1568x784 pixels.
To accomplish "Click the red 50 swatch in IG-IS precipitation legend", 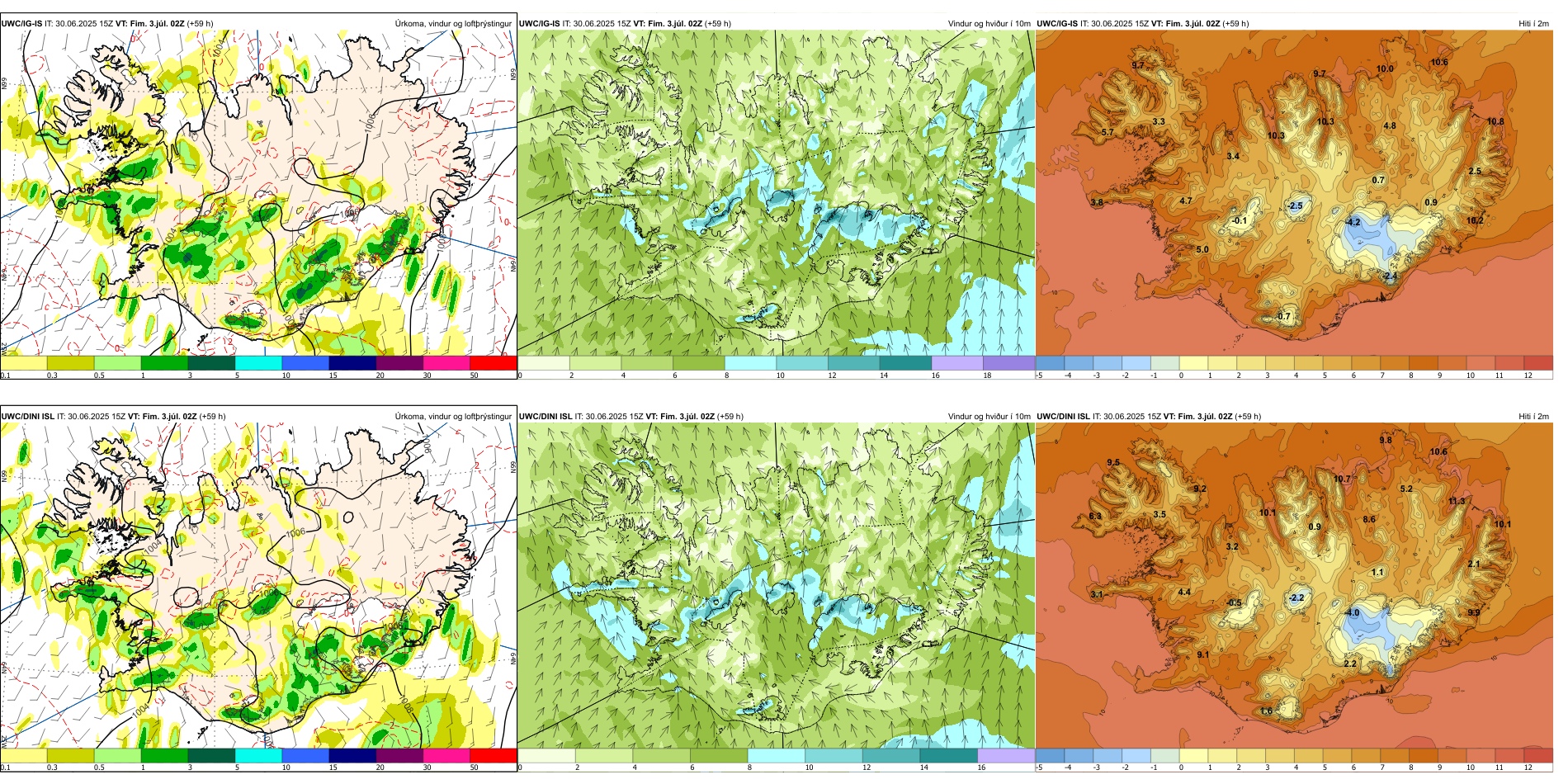I will tap(494, 363).
